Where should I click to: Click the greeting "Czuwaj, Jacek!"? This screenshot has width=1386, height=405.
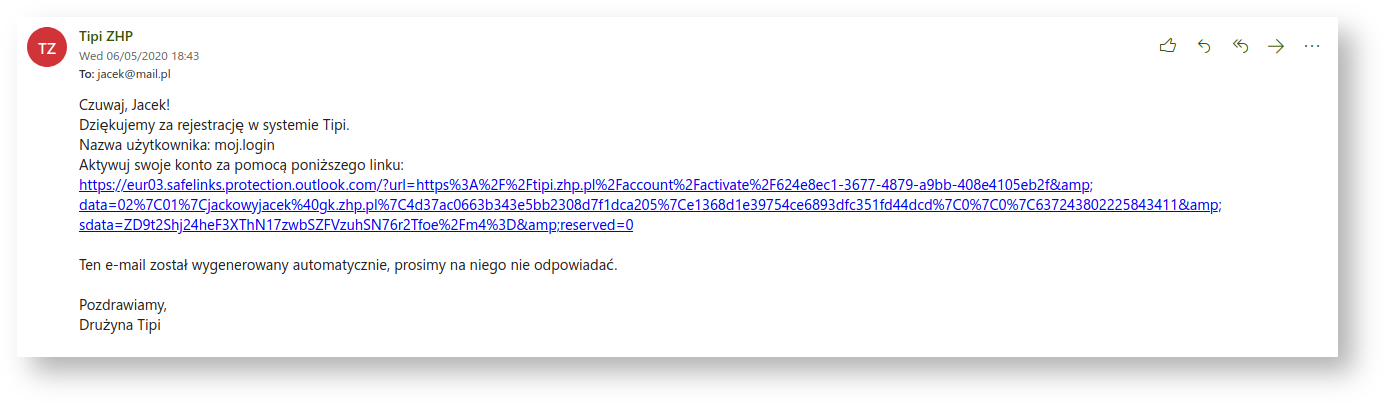(x=131, y=105)
